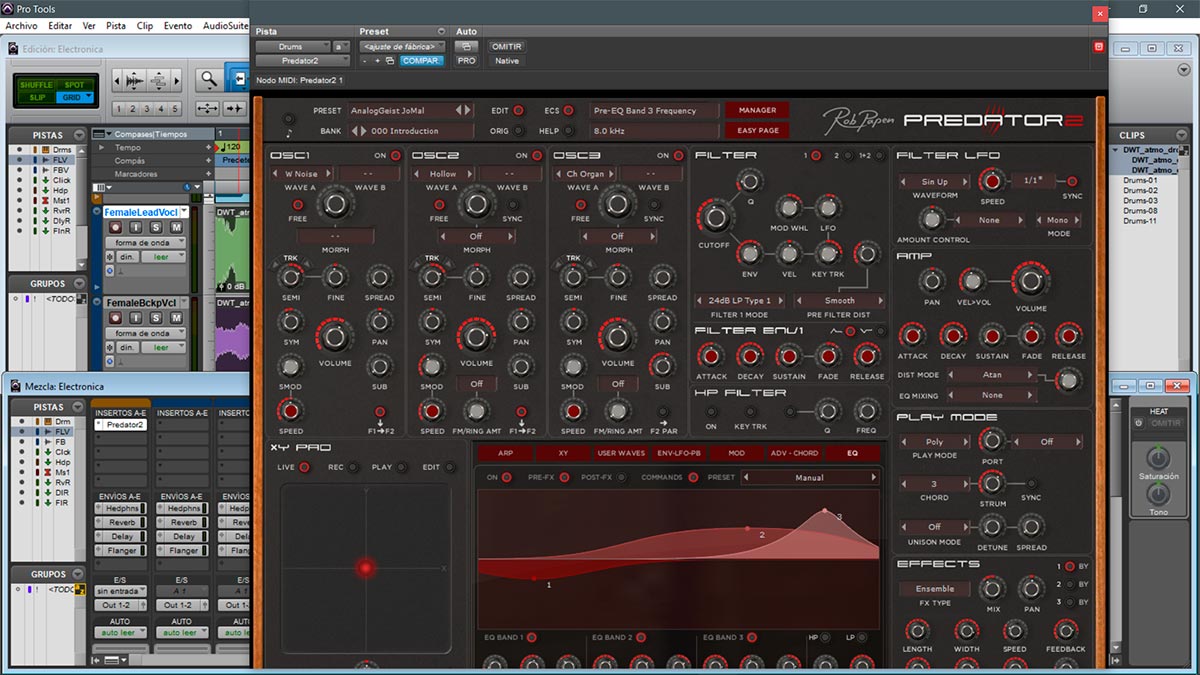Switch to the USER WAVES tab
Image resolution: width=1200 pixels, height=675 pixels.
click(621, 453)
